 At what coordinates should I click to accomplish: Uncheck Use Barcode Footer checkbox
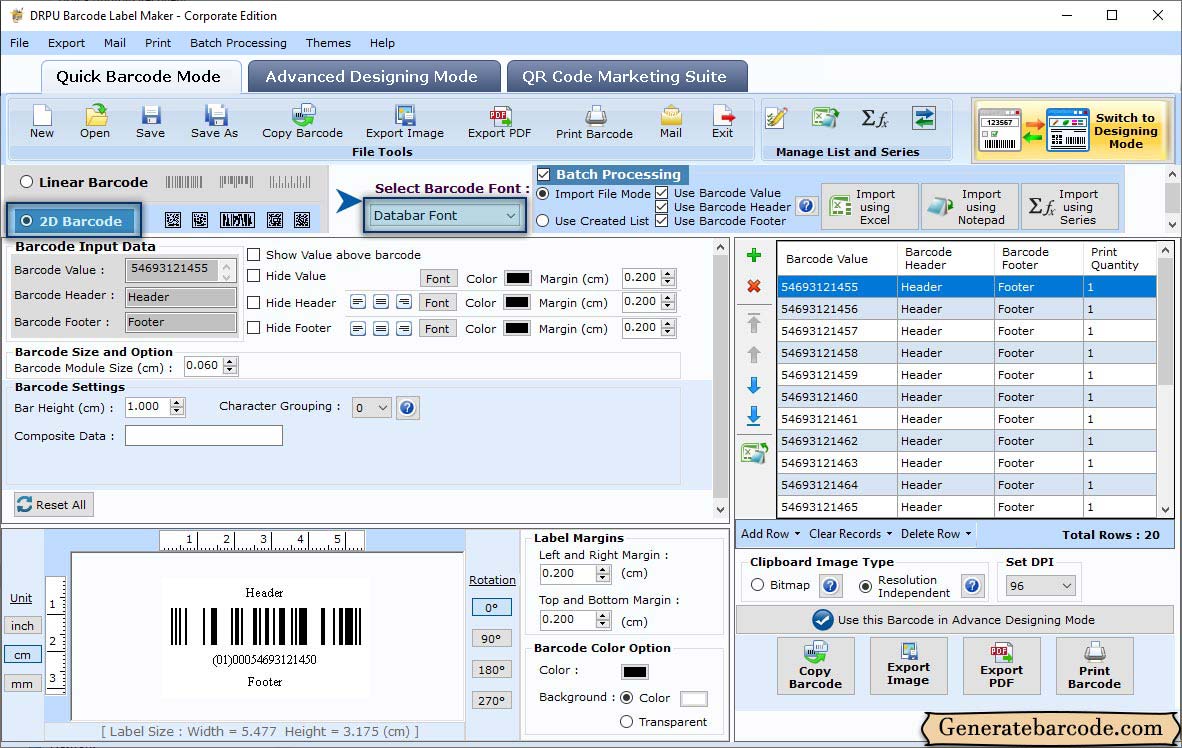tap(662, 221)
